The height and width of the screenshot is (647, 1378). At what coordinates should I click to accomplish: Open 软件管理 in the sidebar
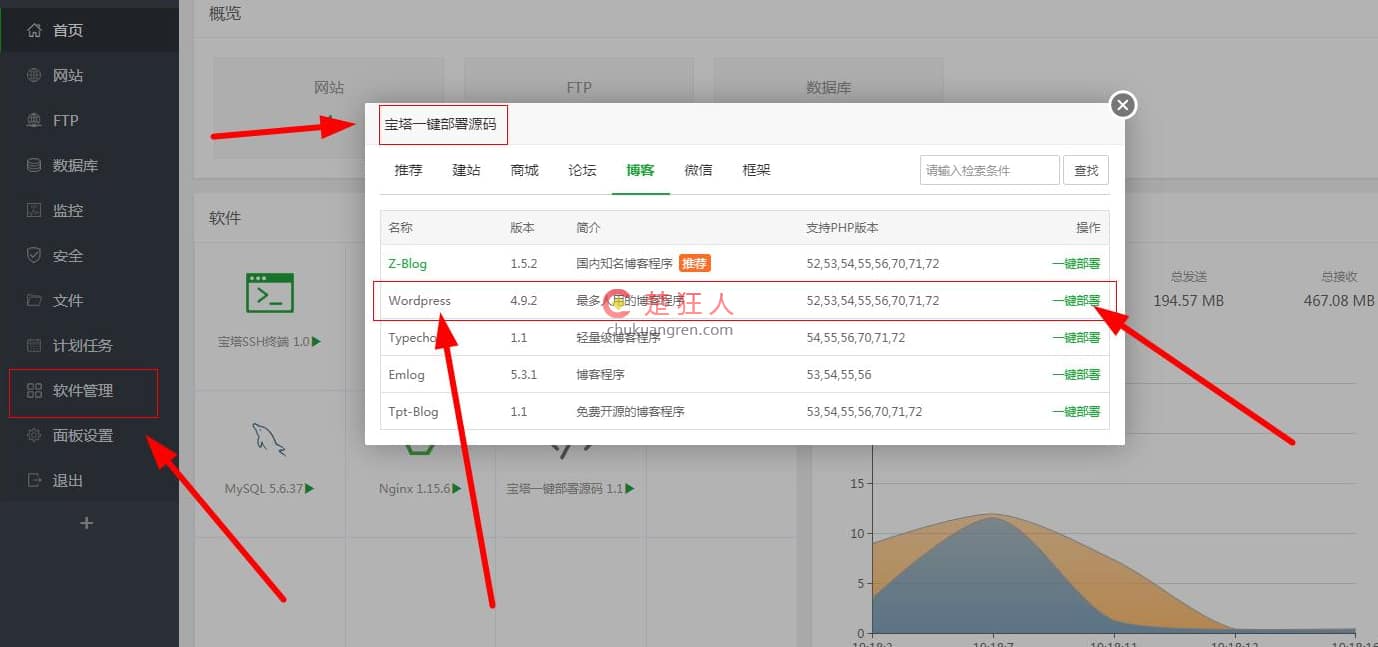click(83, 391)
